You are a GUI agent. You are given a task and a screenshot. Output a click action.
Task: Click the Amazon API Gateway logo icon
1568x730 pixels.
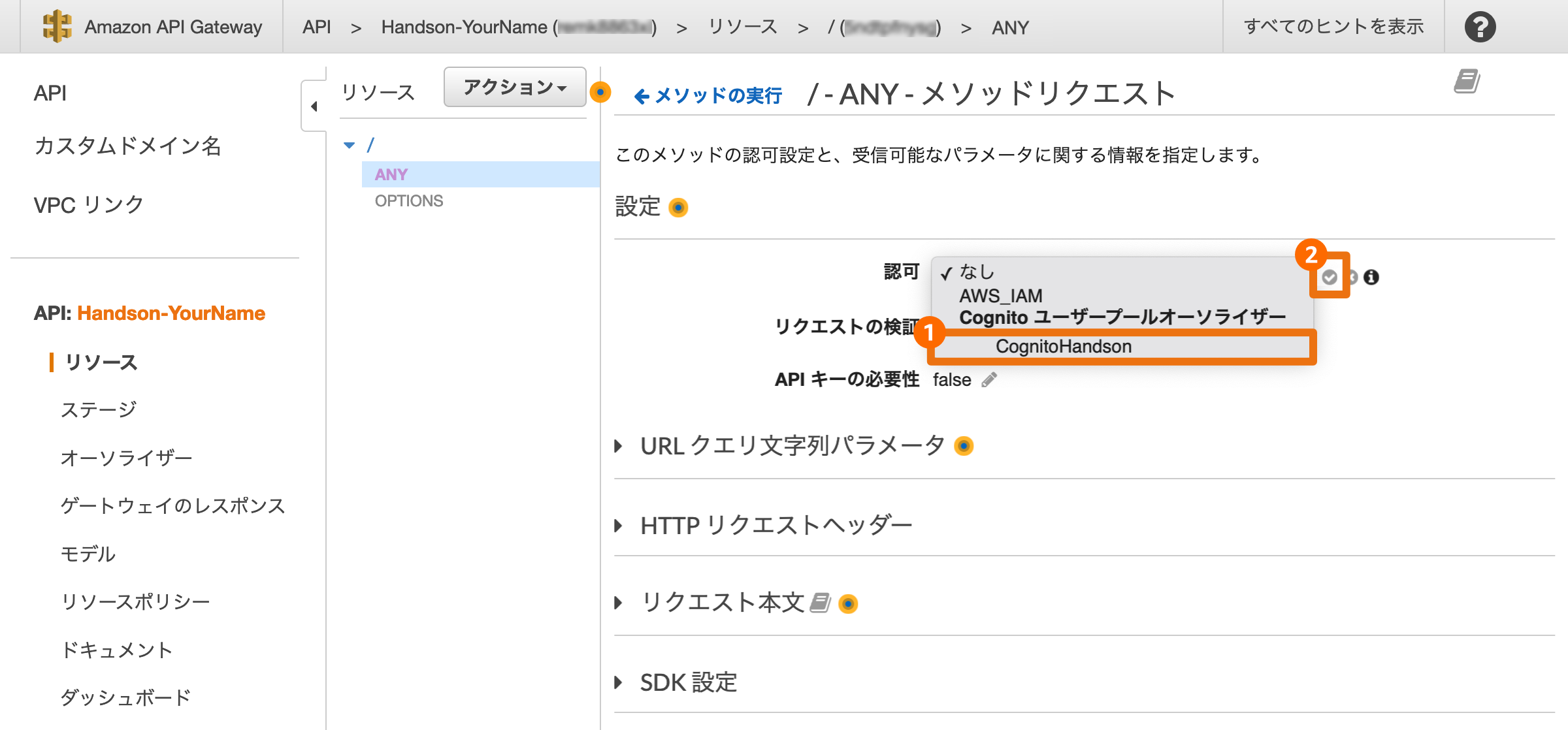pyautogui.click(x=57, y=26)
